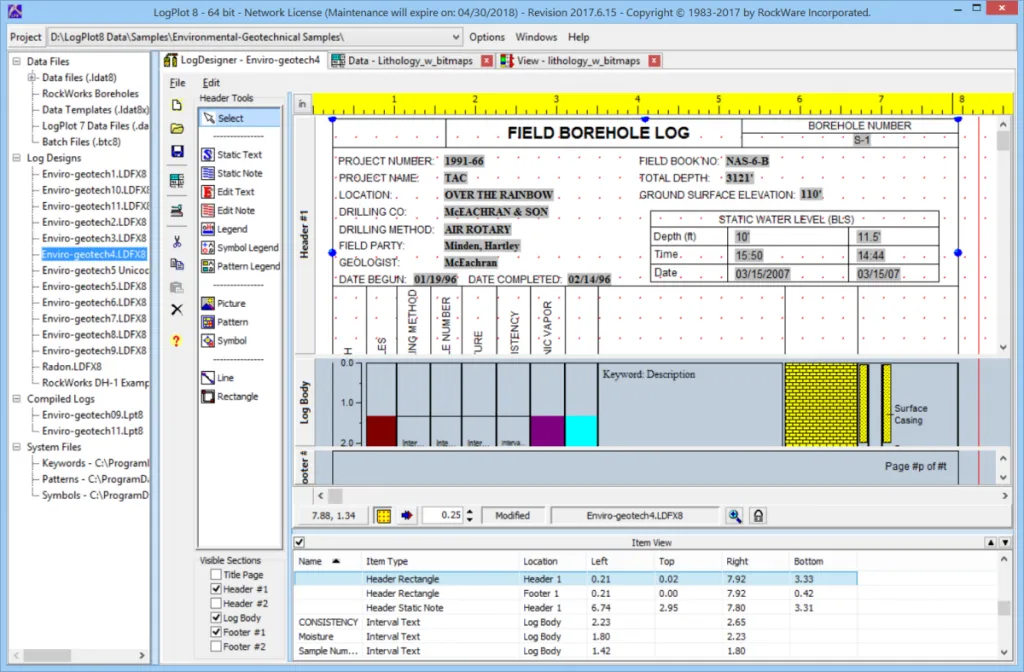Click the lock icon beside zoom

(758, 516)
